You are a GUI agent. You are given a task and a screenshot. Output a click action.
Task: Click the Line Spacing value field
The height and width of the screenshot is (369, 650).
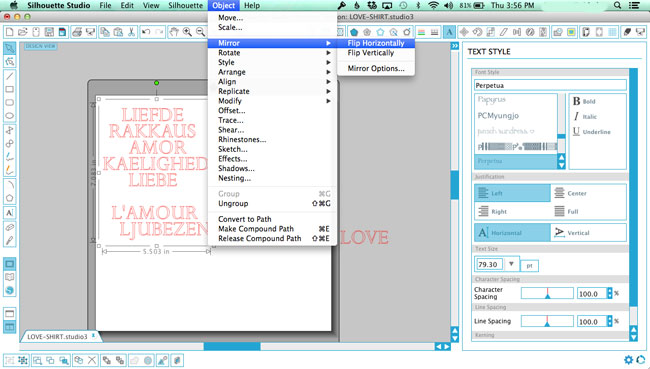coord(592,321)
